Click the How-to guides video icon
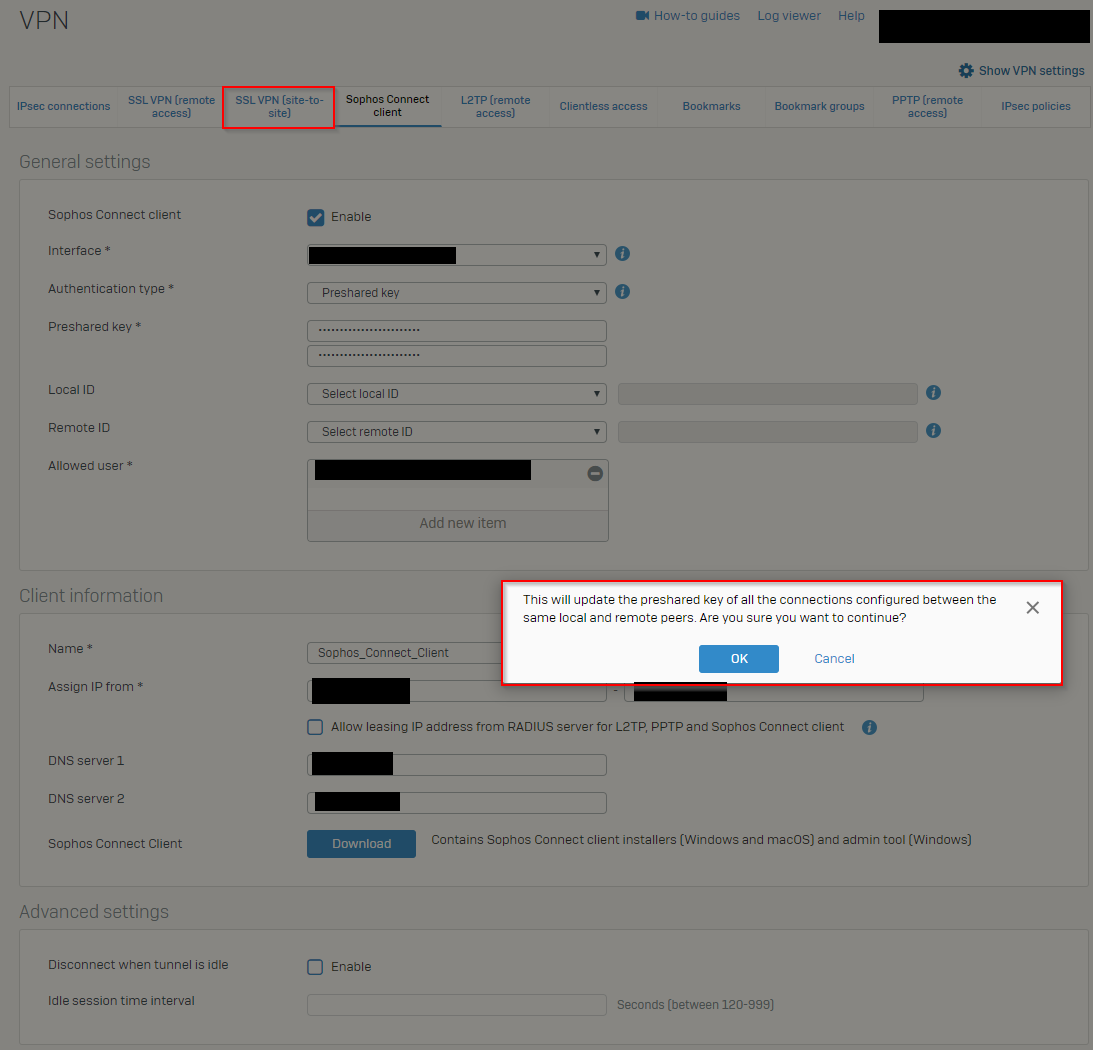This screenshot has height=1050, width=1093. click(642, 15)
